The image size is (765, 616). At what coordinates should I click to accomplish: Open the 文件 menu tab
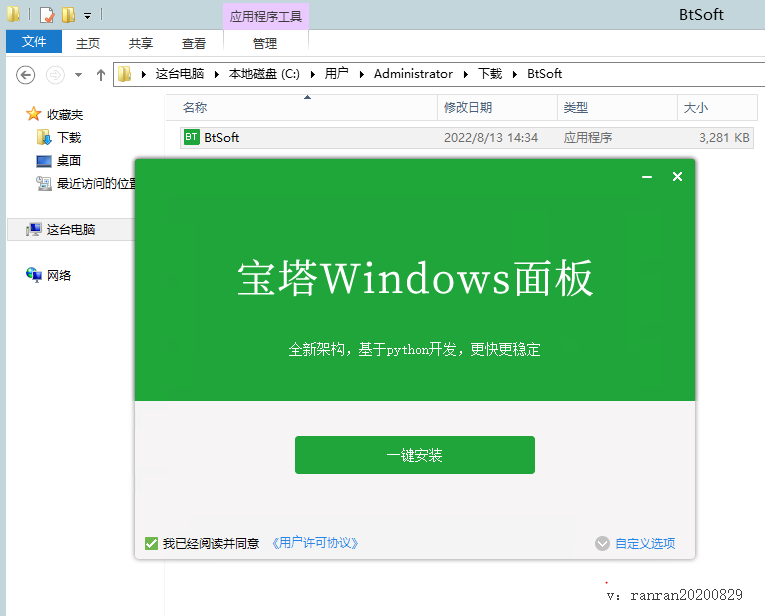34,42
